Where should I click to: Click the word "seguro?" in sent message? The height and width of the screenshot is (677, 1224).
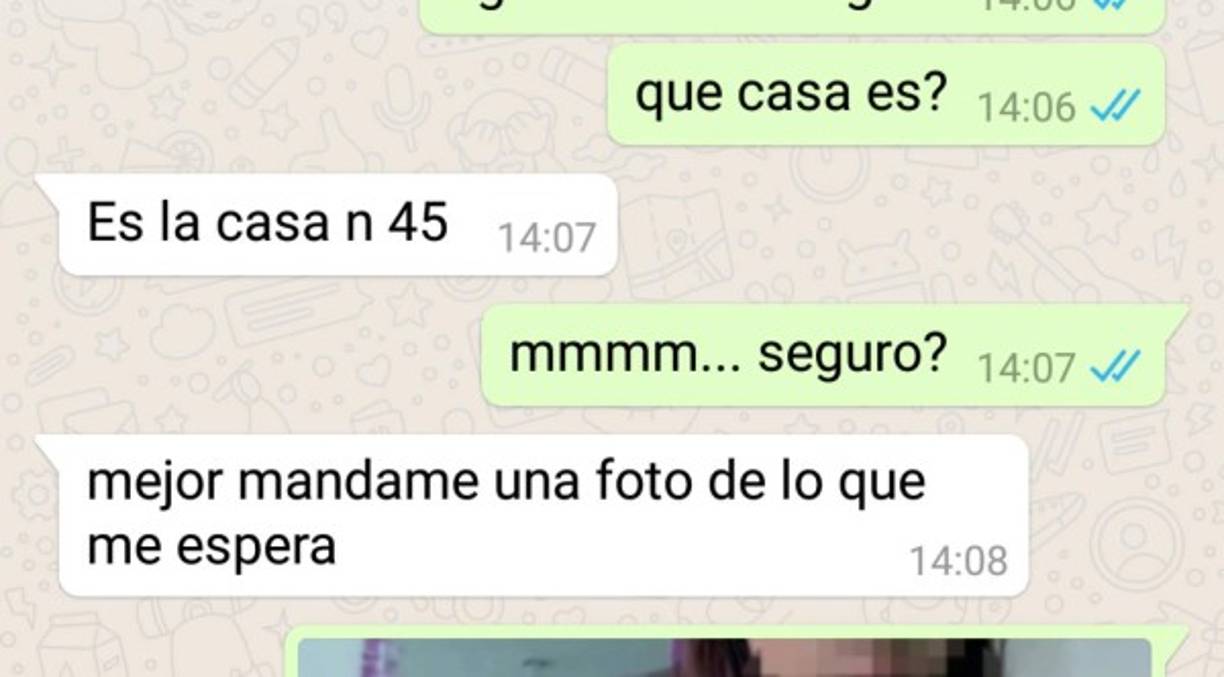coord(851,355)
